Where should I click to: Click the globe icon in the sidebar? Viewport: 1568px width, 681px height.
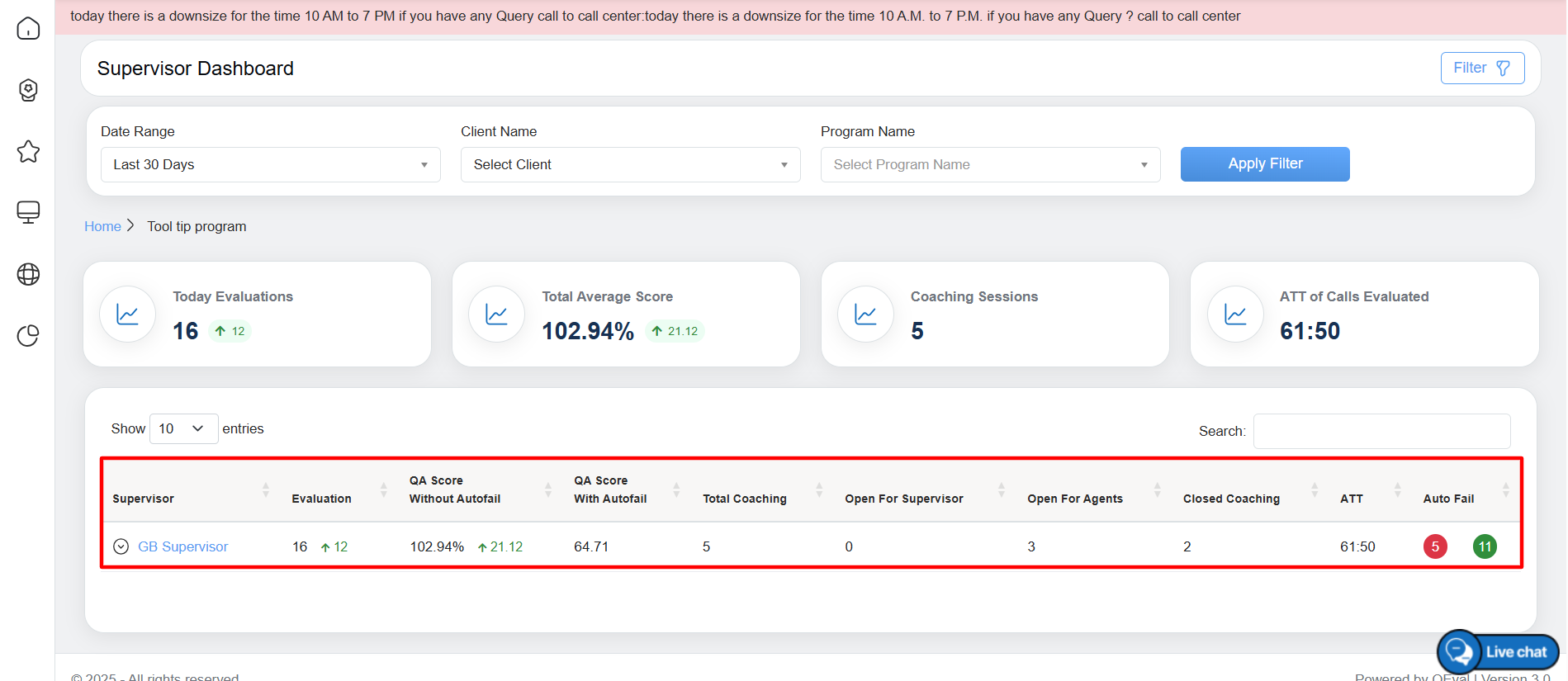coord(28,274)
